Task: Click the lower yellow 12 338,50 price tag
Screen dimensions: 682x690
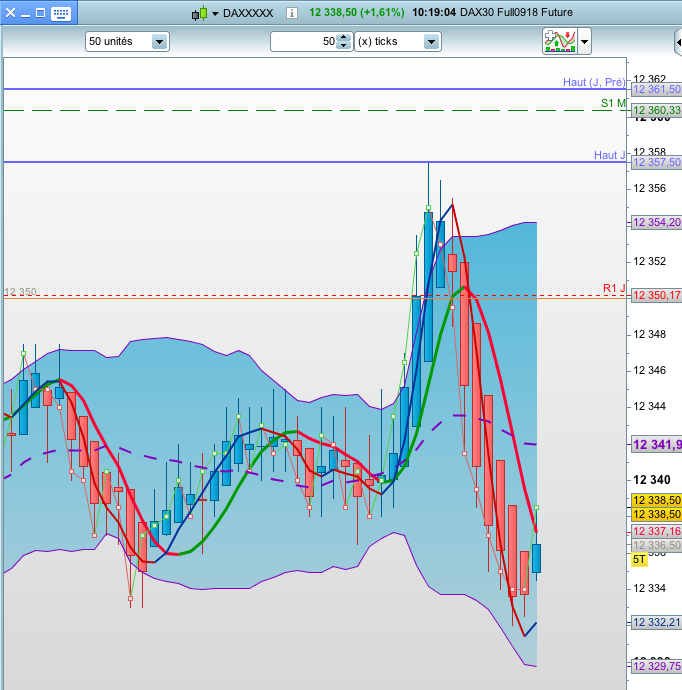Action: (656, 514)
